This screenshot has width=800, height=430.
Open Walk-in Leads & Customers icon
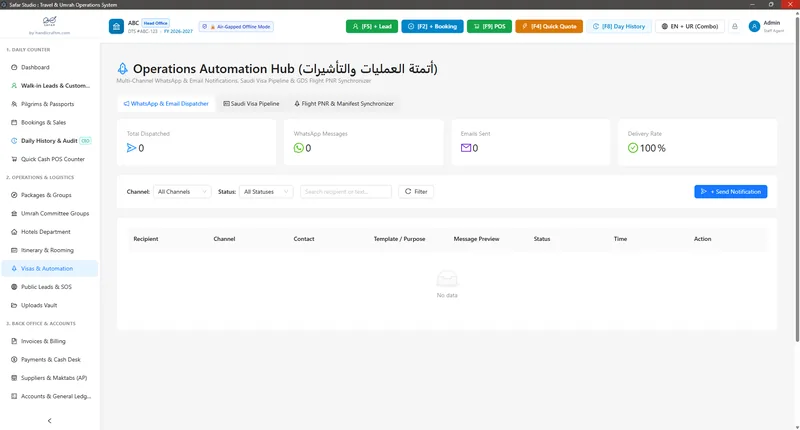(14, 86)
